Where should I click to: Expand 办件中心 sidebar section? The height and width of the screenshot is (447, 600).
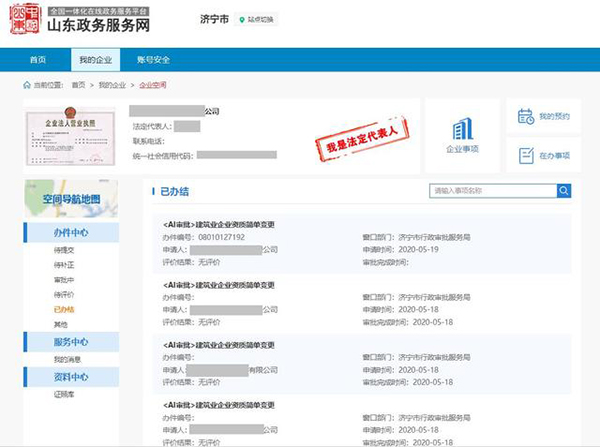point(71,232)
